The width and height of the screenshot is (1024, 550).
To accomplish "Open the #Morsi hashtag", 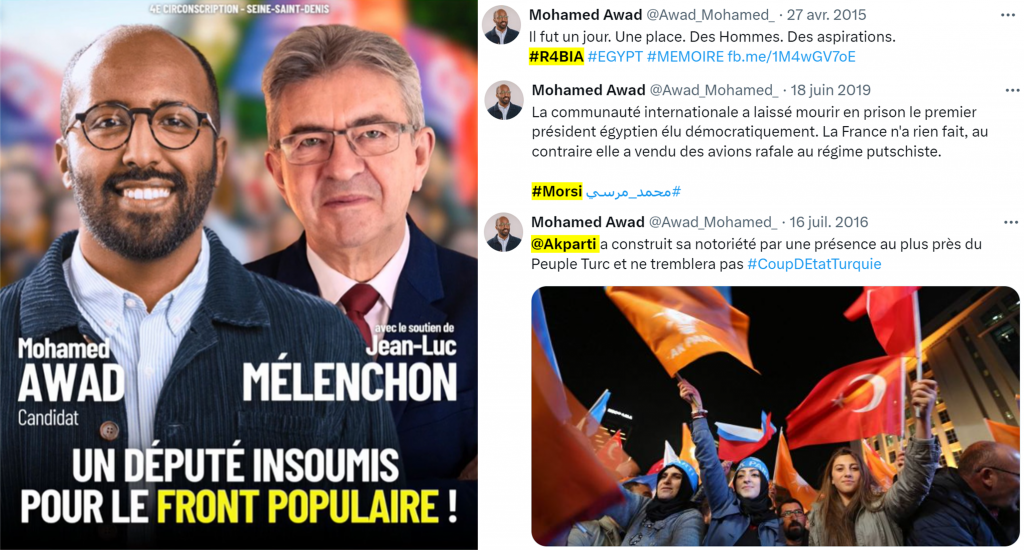I will [x=556, y=191].
